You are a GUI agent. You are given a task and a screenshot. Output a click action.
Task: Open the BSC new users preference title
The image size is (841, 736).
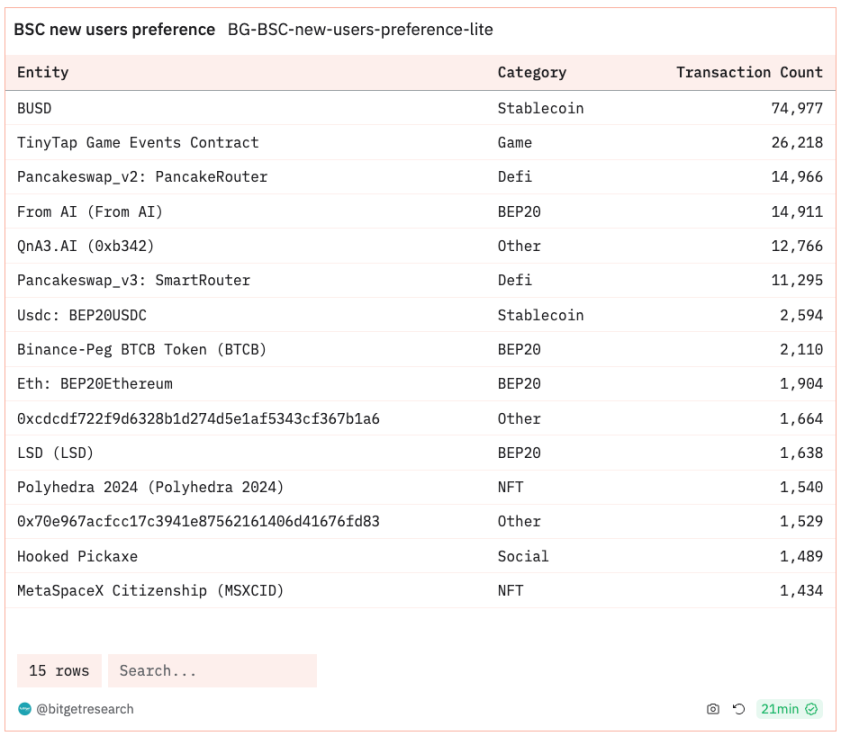point(114,30)
